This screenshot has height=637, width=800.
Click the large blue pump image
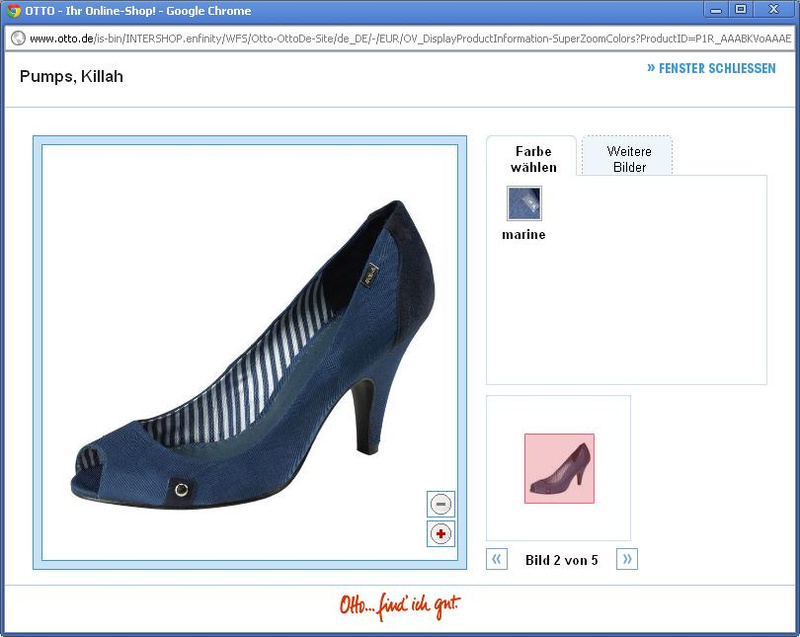tap(250, 350)
